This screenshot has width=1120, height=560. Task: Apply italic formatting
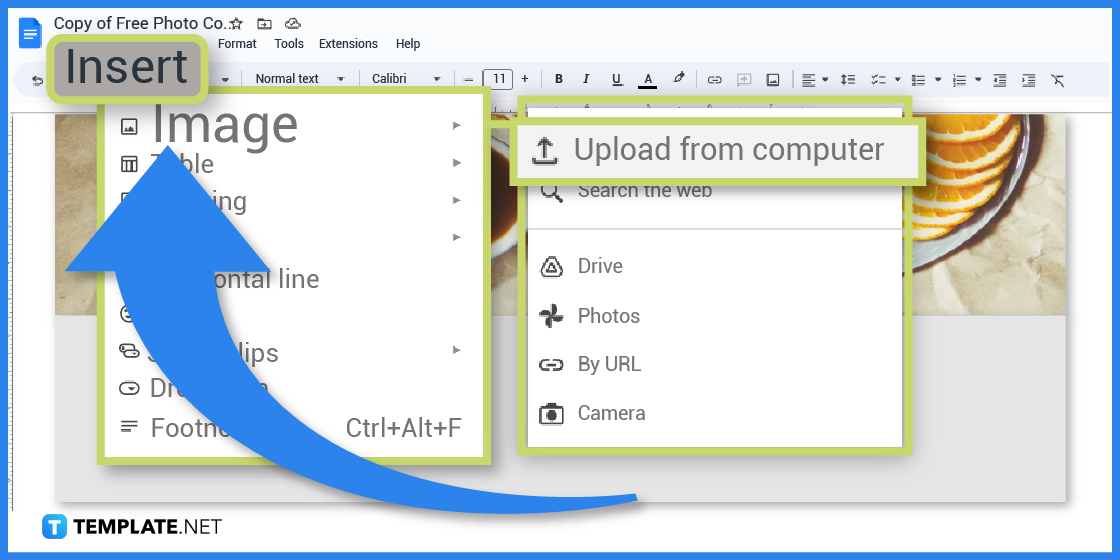coord(586,79)
